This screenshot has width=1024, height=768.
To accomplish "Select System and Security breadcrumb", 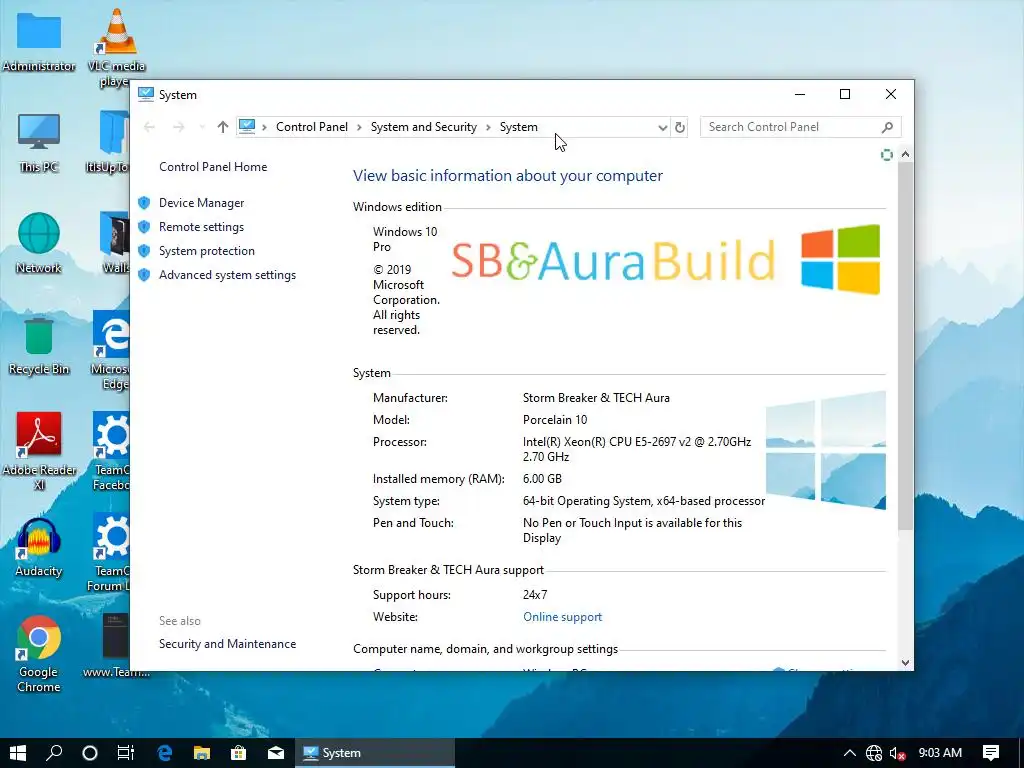I will coord(424,127).
